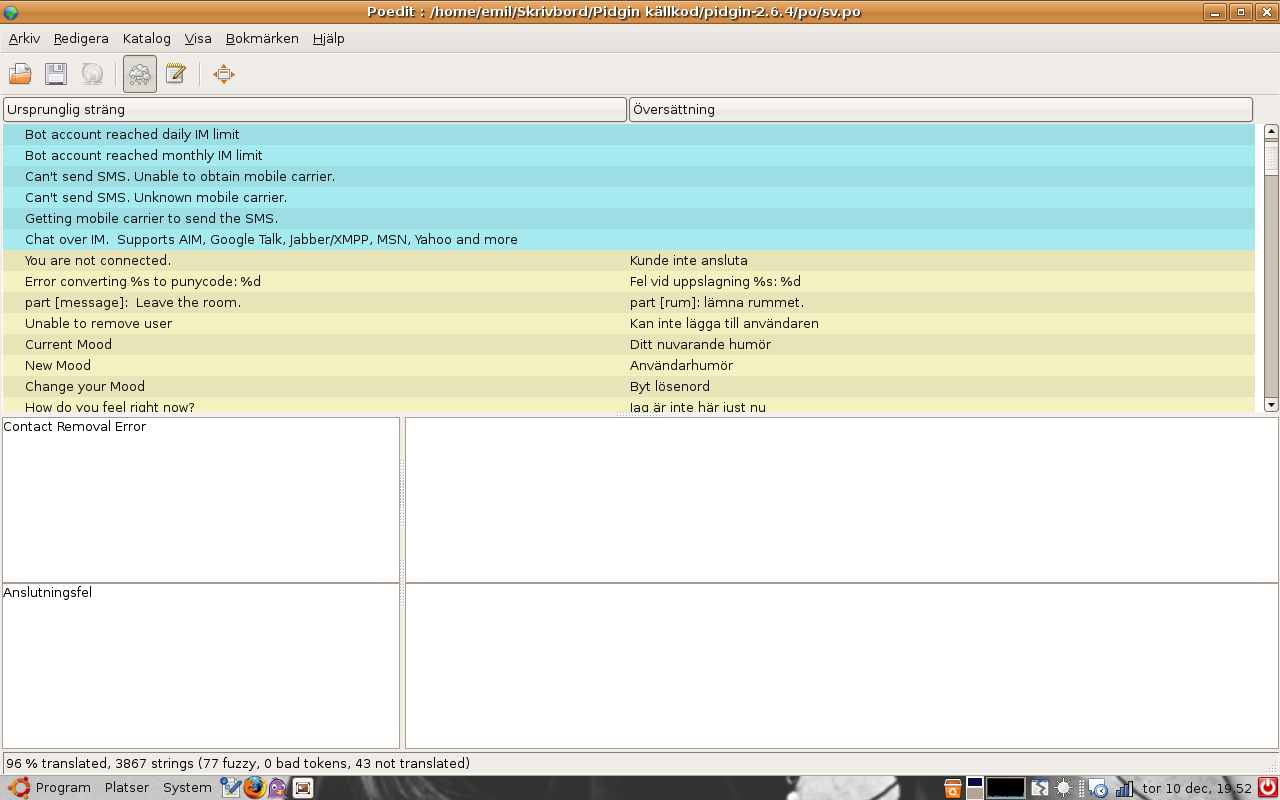Click the 'Anslutningsfel' translation text pane
The height and width of the screenshot is (800, 1280).
(201, 666)
